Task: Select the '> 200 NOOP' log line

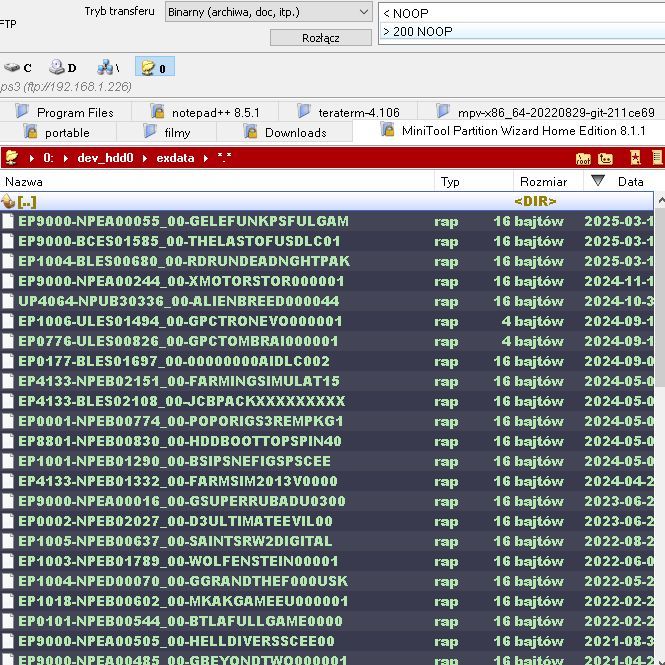Action: point(522,31)
